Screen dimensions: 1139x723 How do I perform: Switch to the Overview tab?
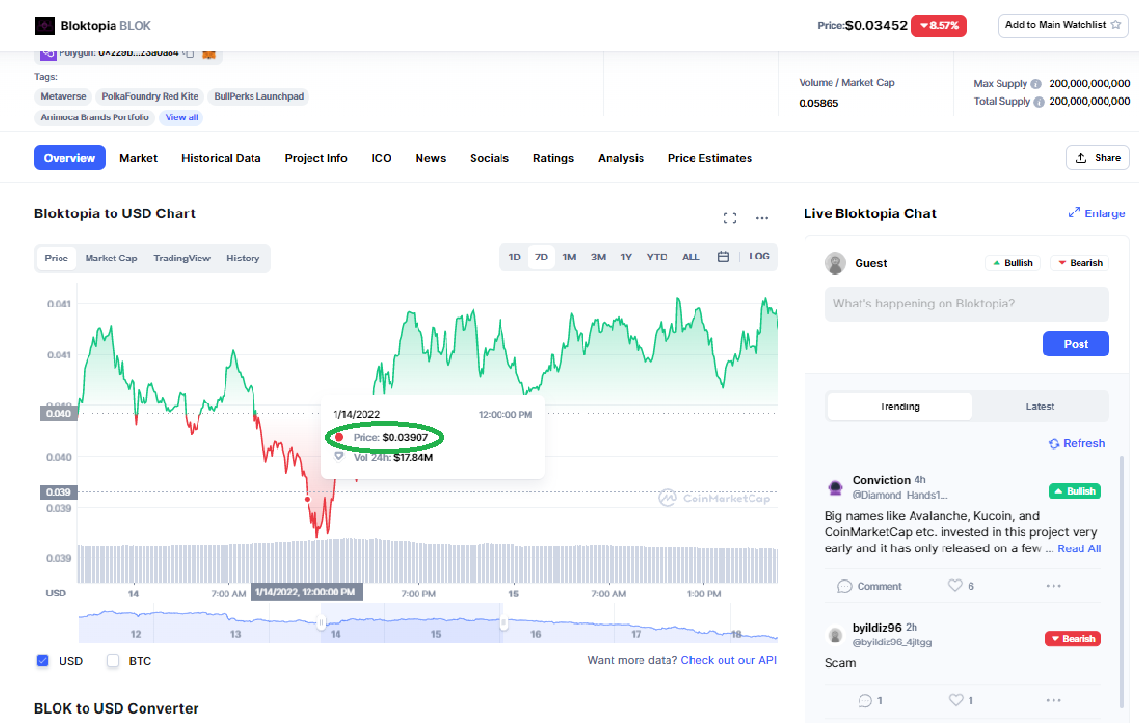[x=70, y=158]
